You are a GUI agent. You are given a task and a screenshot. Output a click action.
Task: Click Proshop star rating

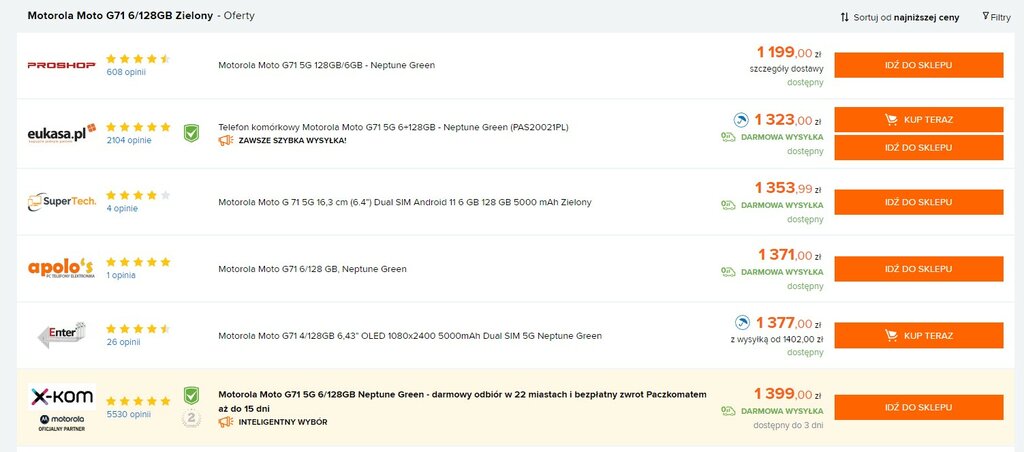point(138,59)
